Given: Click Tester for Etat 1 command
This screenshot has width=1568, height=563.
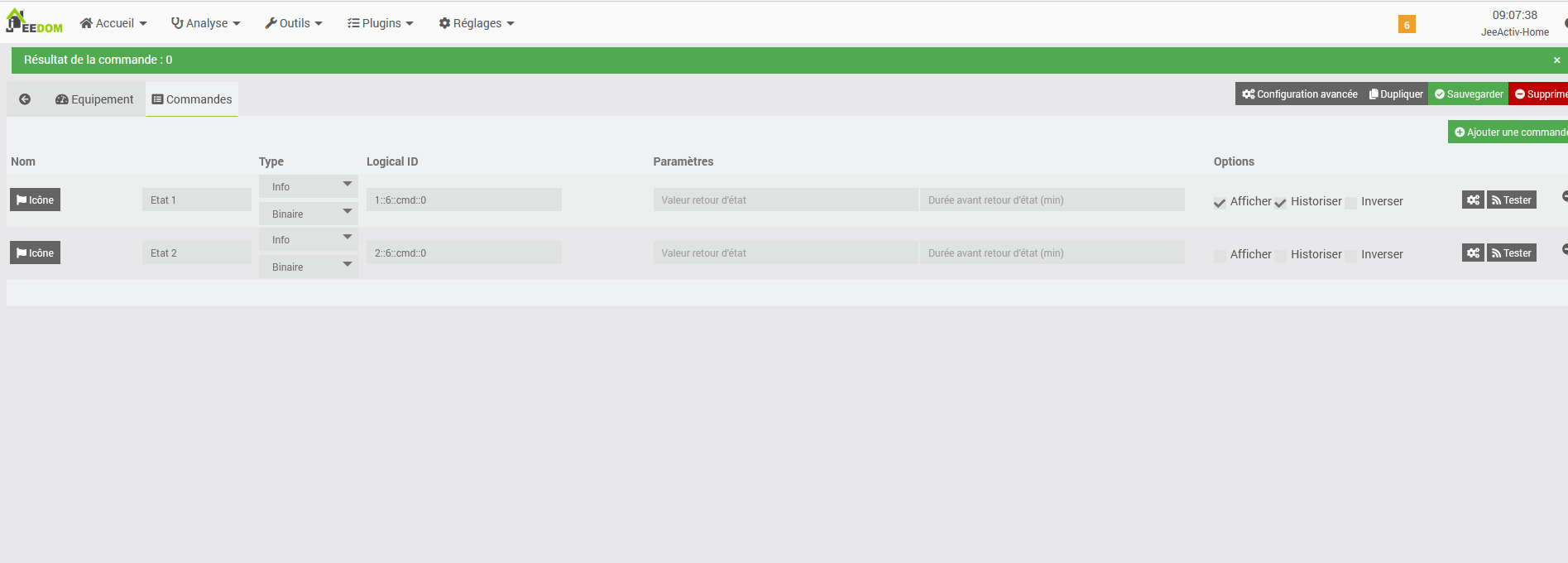Looking at the screenshot, I should coord(1512,200).
